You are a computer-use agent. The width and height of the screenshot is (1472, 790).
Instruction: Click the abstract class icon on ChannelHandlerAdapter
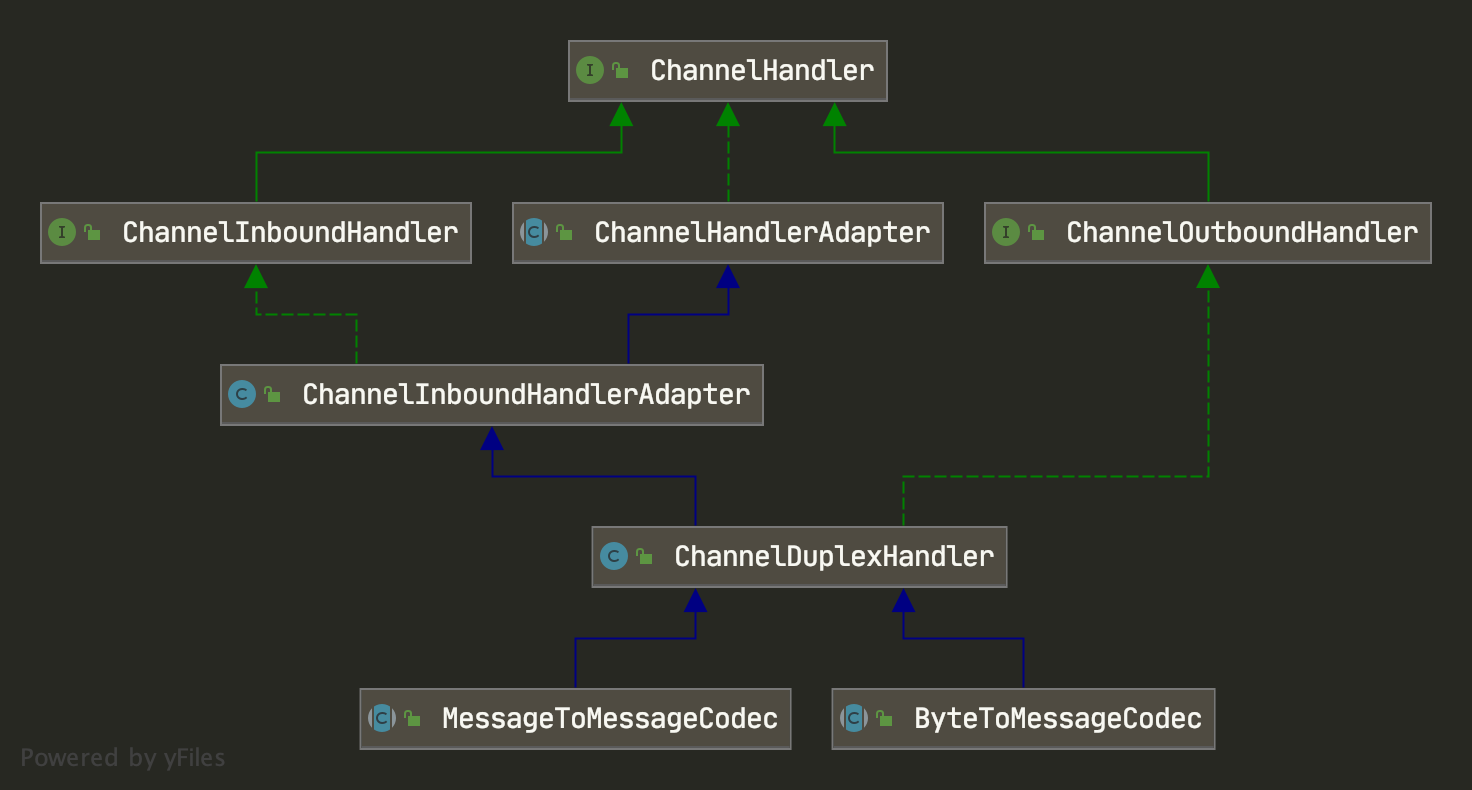(534, 233)
